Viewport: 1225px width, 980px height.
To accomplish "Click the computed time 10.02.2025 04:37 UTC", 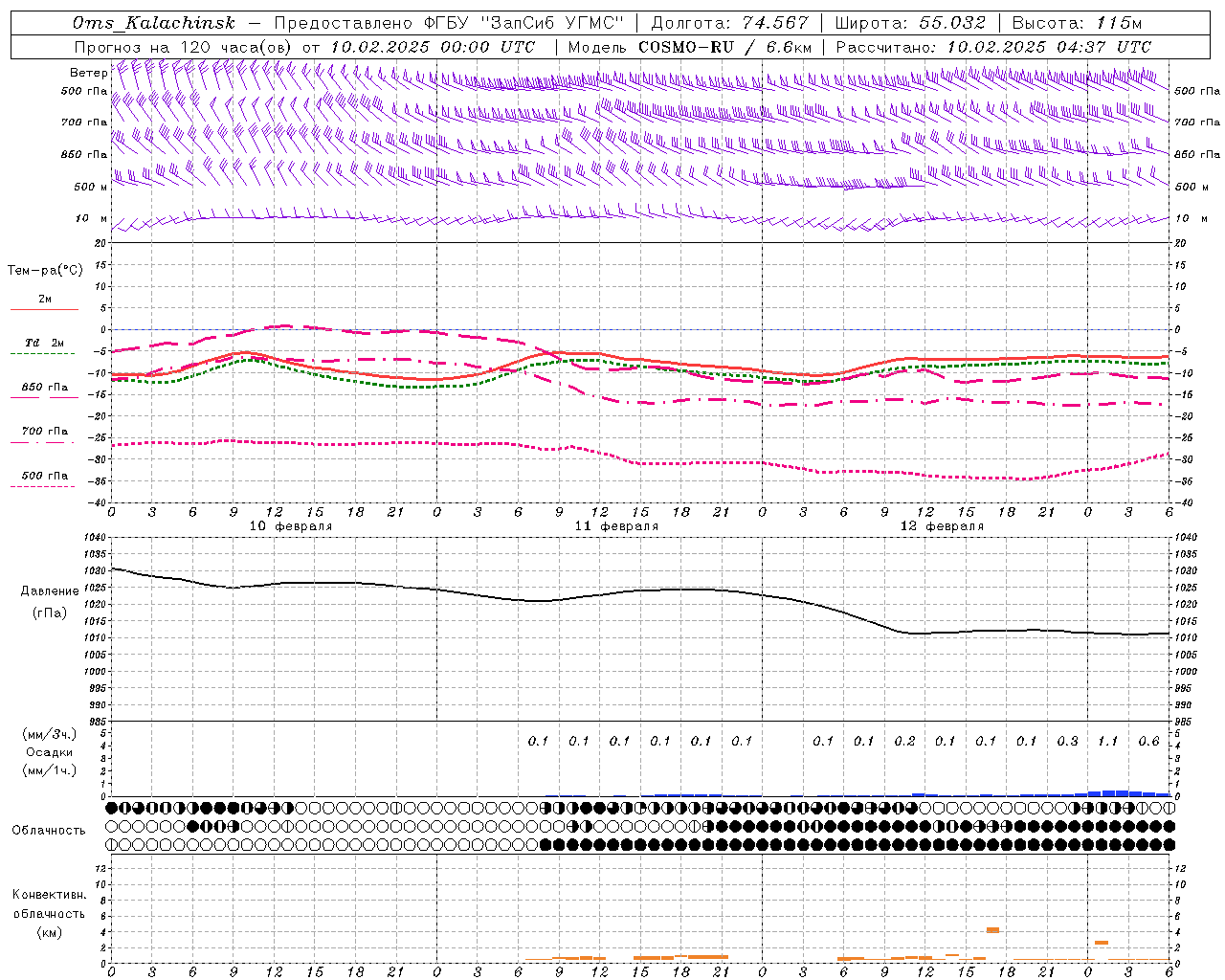I will (x=1049, y=47).
